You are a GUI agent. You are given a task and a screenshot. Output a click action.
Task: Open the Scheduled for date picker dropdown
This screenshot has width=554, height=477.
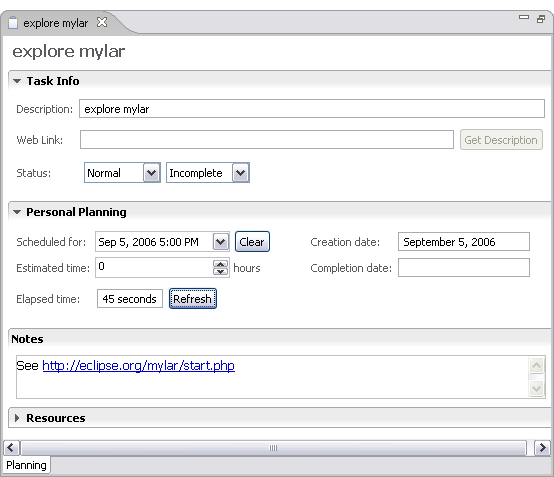[221, 242]
